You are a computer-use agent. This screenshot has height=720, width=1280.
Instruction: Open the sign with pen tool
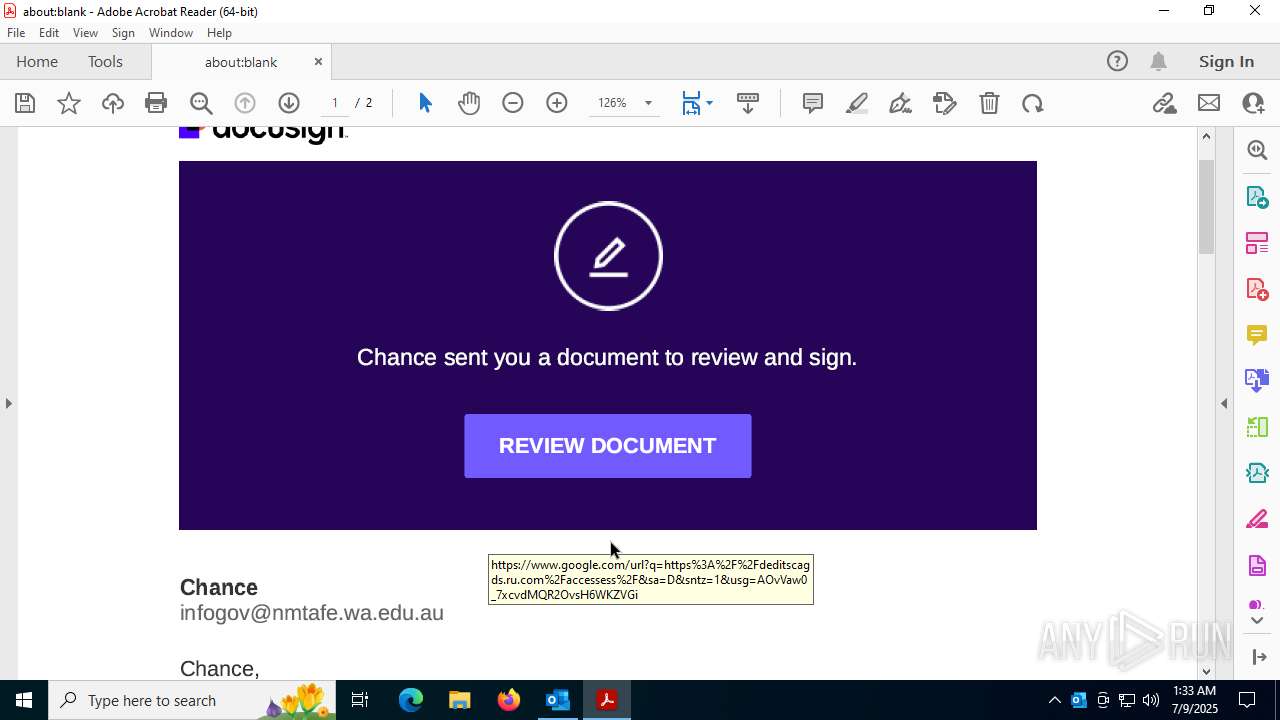pyautogui.click(x=900, y=103)
